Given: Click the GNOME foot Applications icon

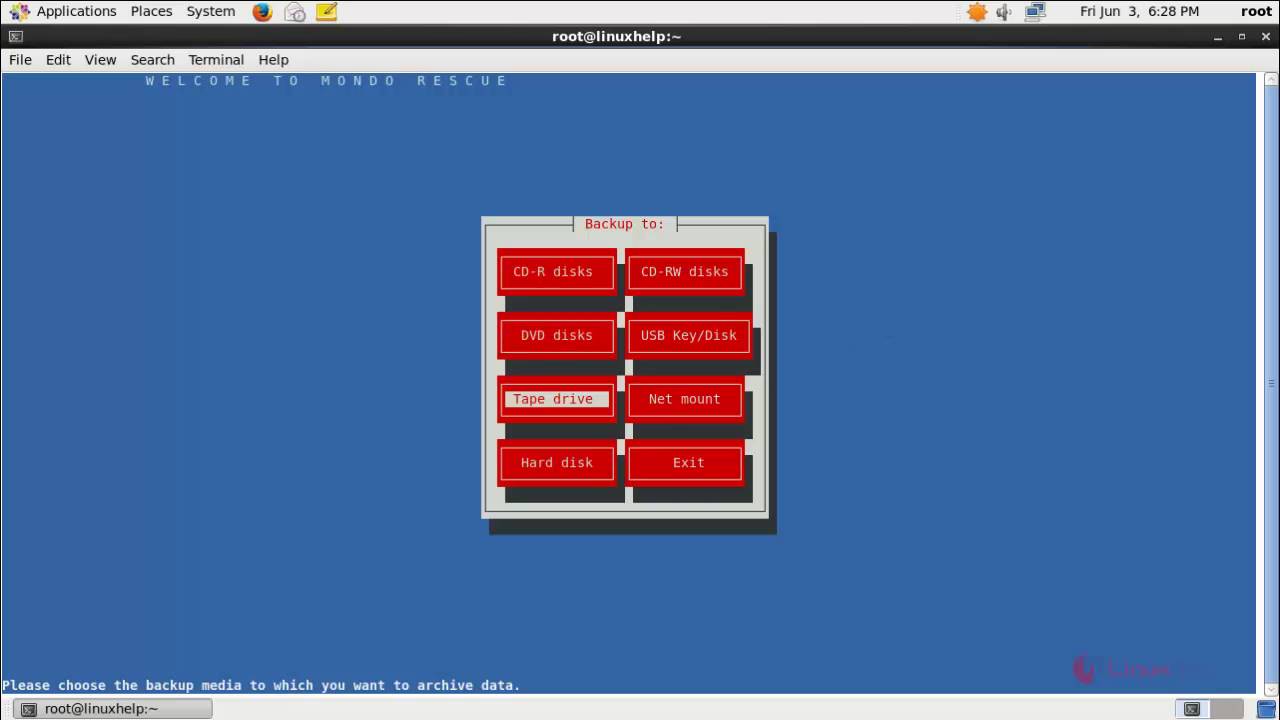Looking at the screenshot, I should (20, 12).
